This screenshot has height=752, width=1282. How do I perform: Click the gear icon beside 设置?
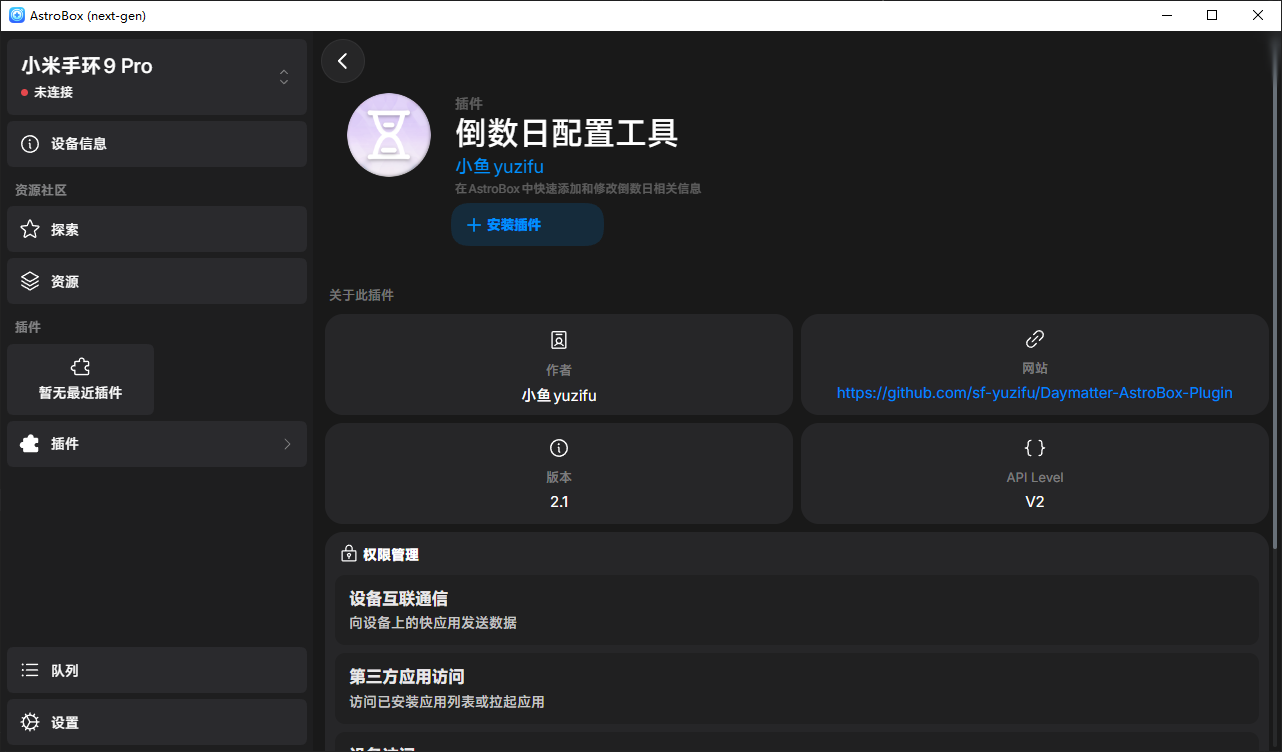(x=30, y=723)
